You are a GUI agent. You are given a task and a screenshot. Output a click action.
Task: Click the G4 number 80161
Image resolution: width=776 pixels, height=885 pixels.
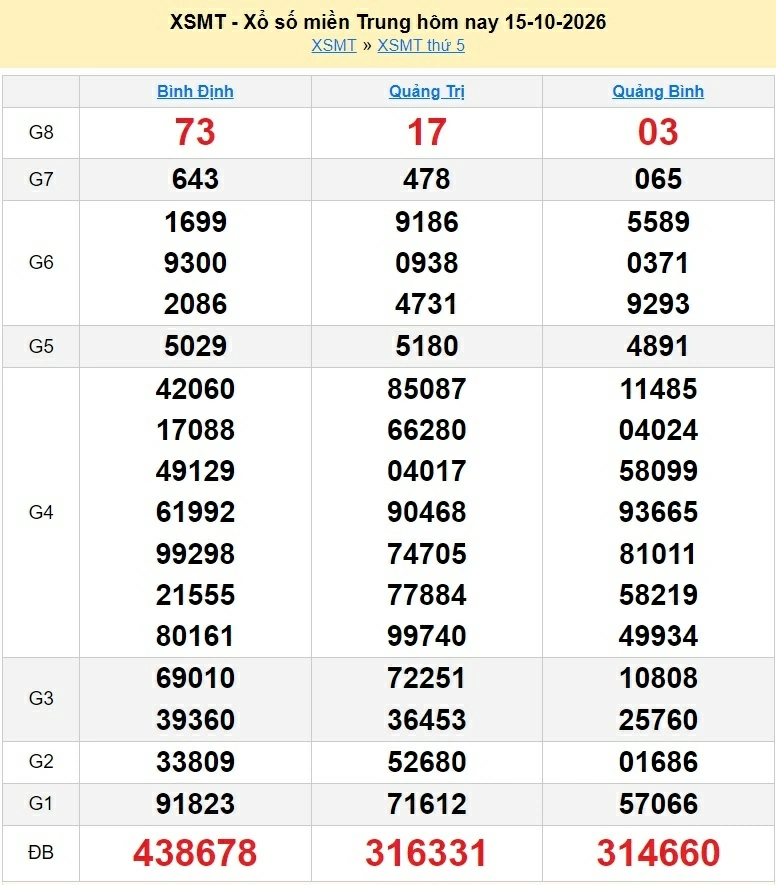(195, 637)
